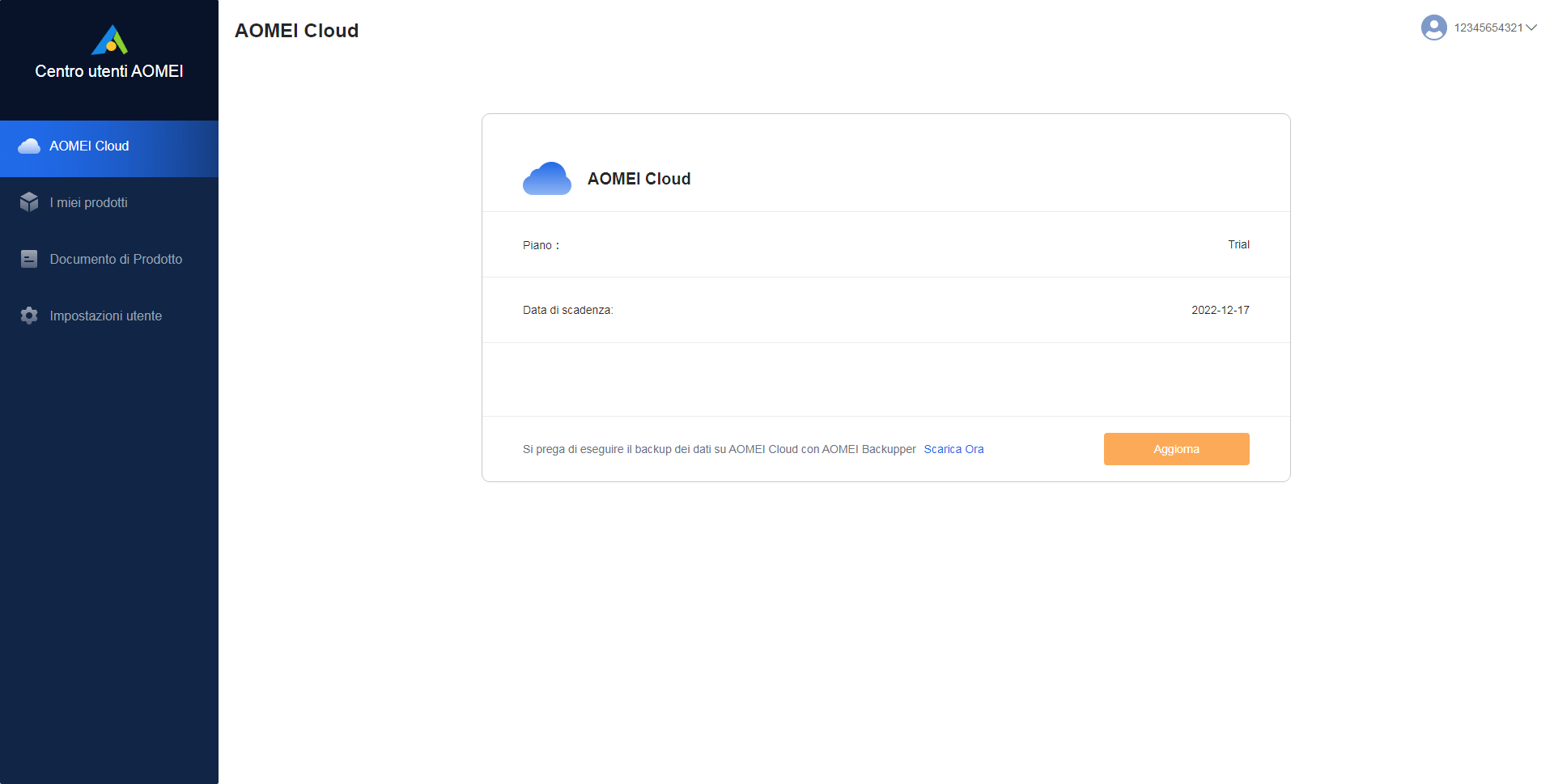Click the user avatar icon in header
The width and height of the screenshot is (1554, 784).
[1433, 28]
